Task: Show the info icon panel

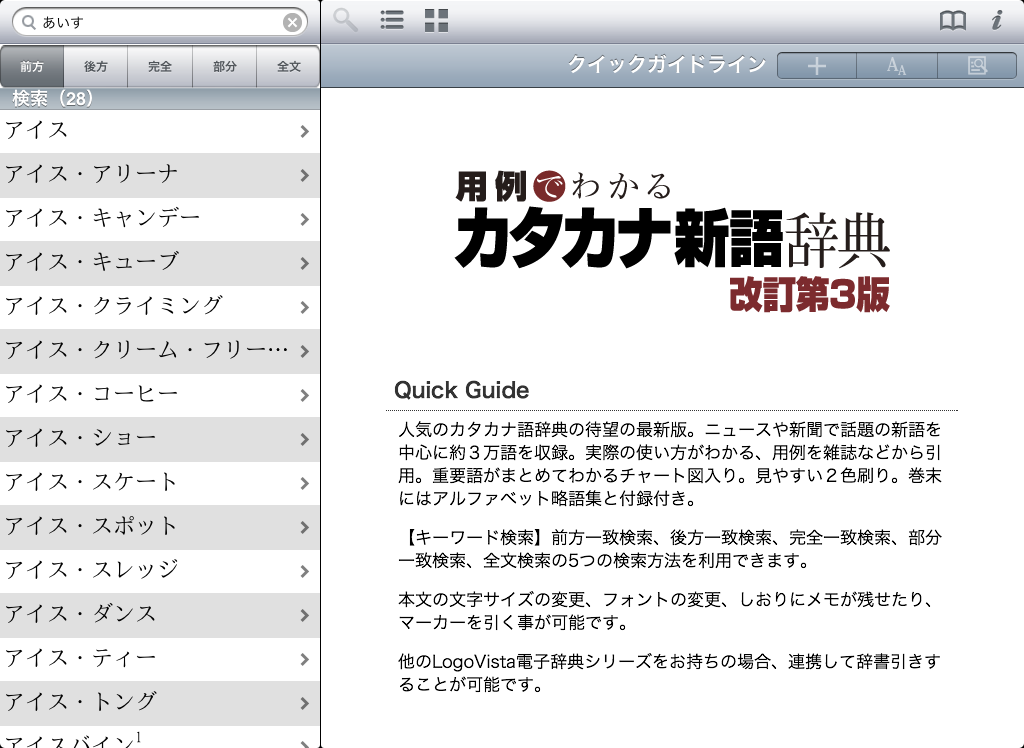Action: pyautogui.click(x=996, y=21)
